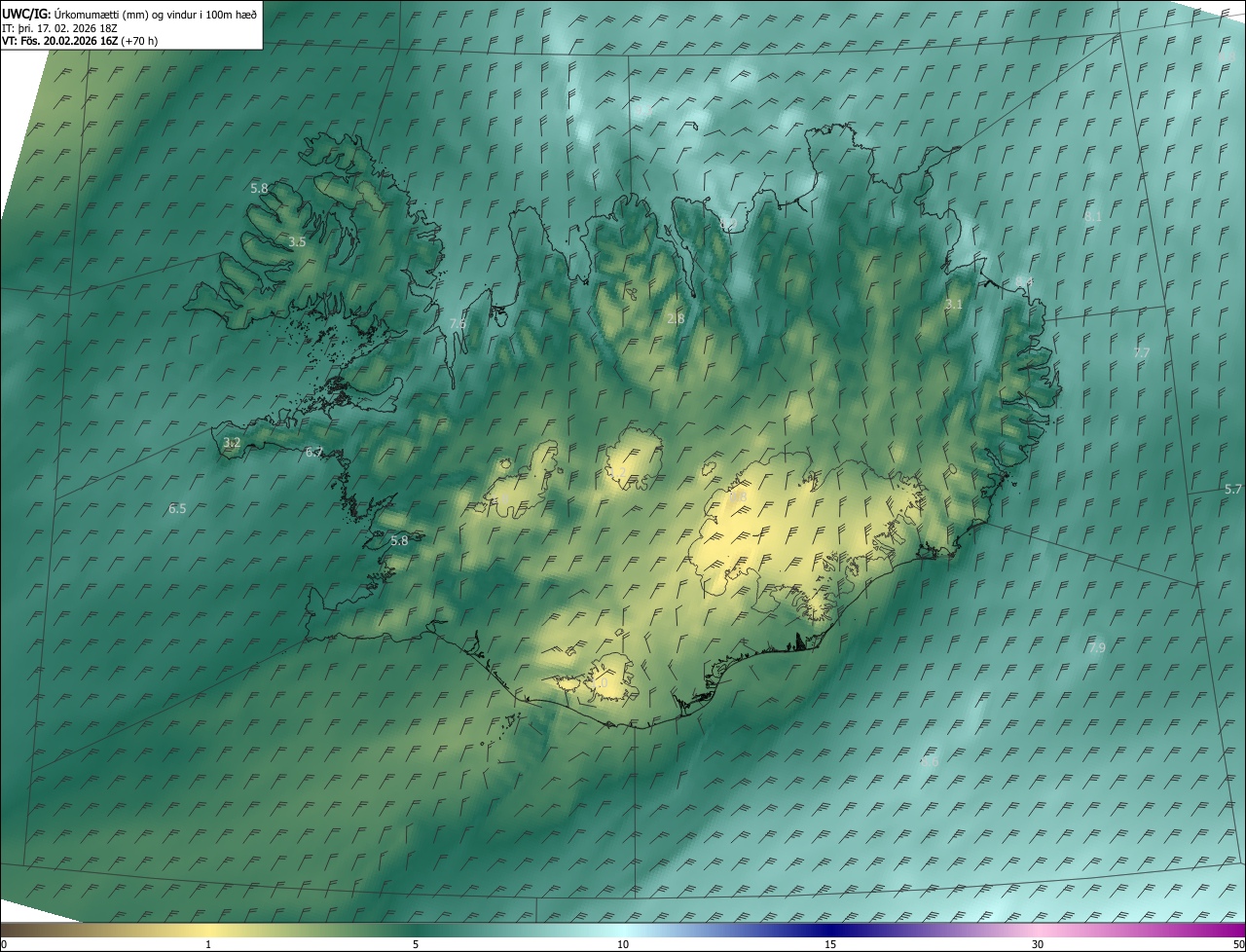Click the 3.1 value in east Iceland
Screen dimensions: 1246x952
click(954, 305)
